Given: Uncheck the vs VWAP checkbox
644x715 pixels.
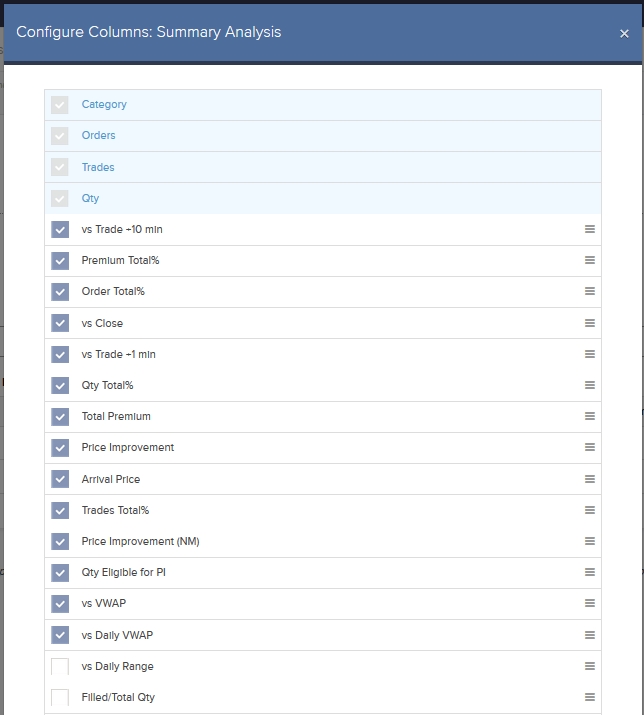Looking at the screenshot, I should (60, 603).
